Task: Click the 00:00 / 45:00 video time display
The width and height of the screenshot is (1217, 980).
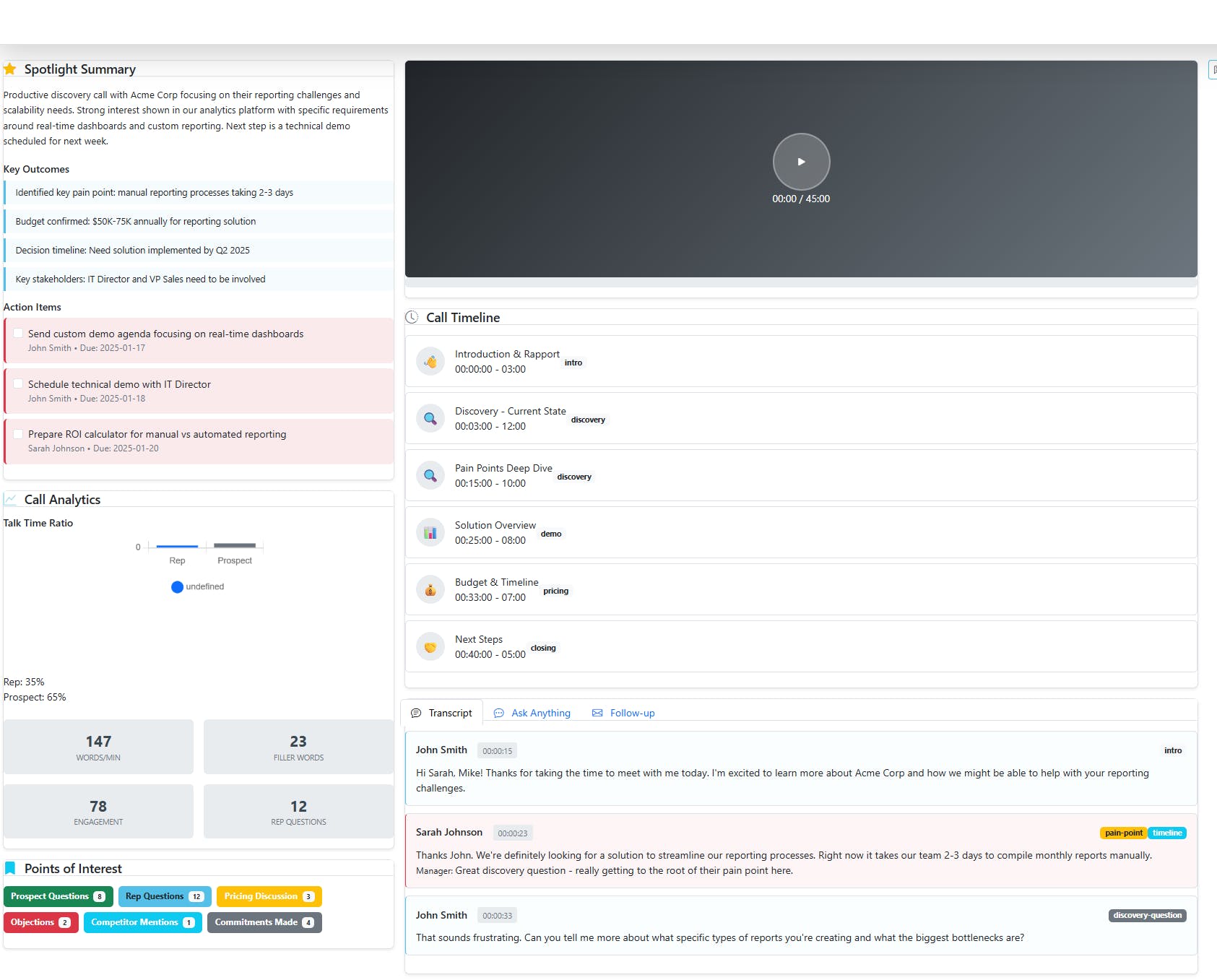Action: (801, 199)
